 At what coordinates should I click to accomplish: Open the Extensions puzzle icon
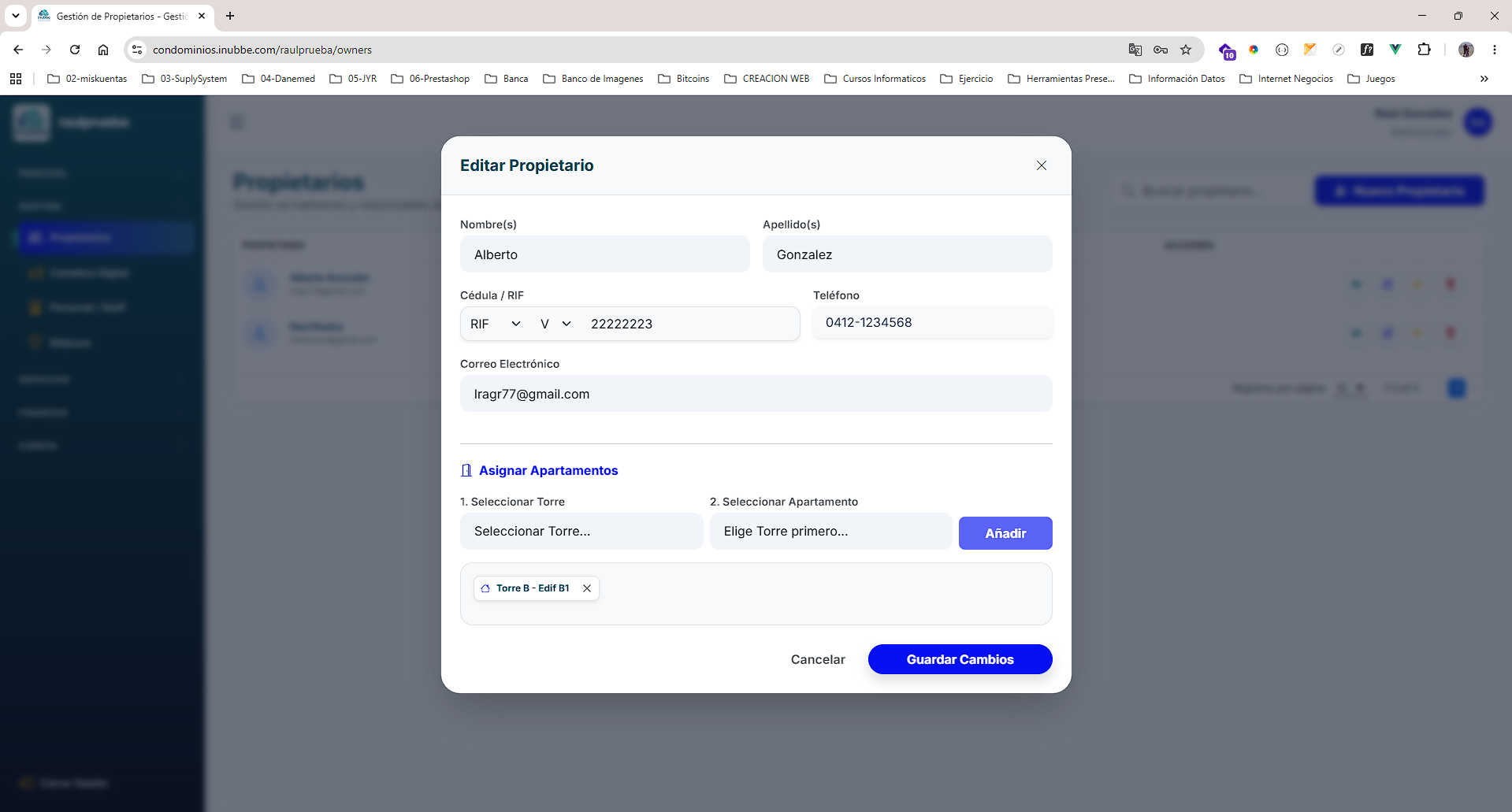pyautogui.click(x=1424, y=50)
